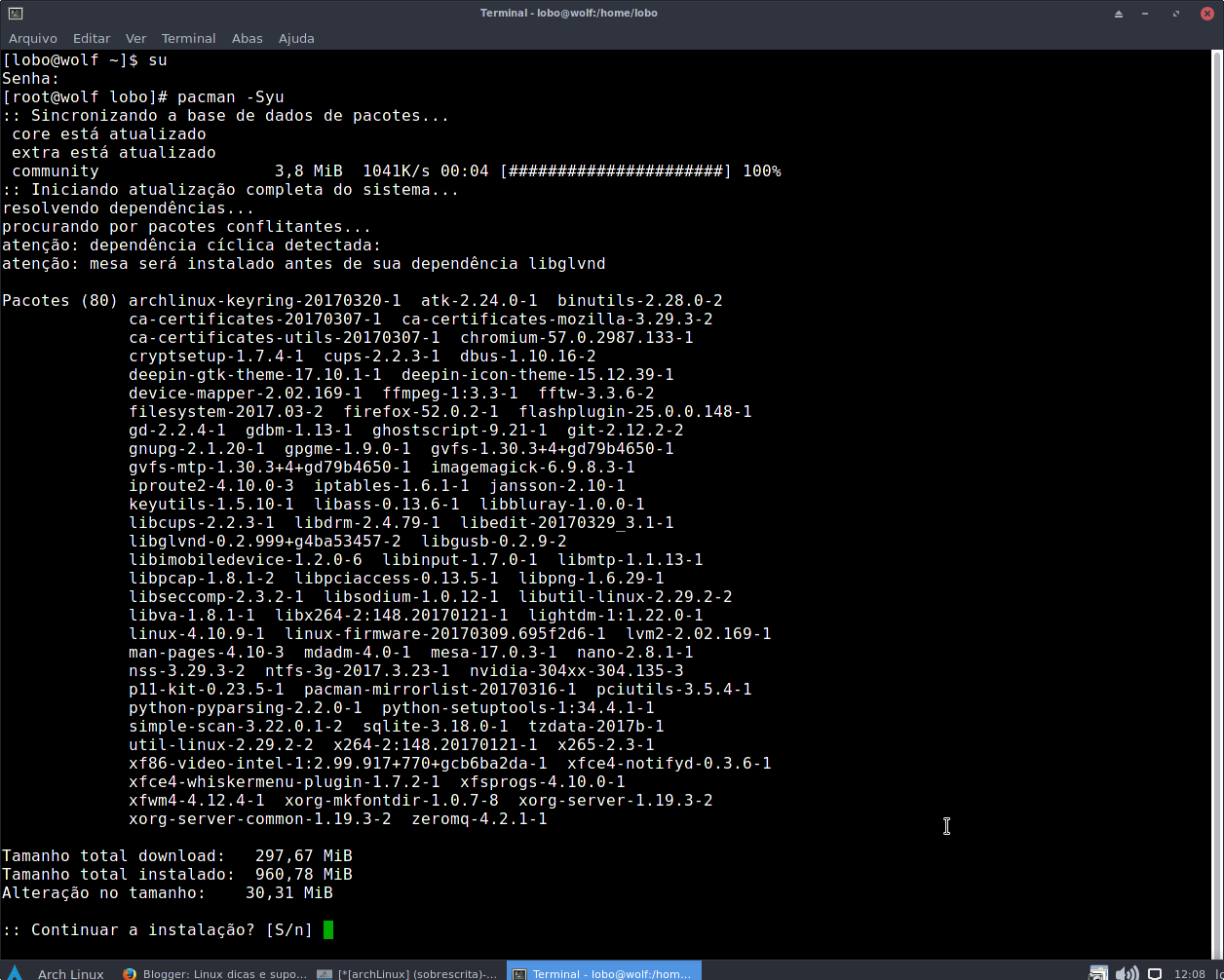Open the Abas menu
1224x980 pixels.
(247, 38)
